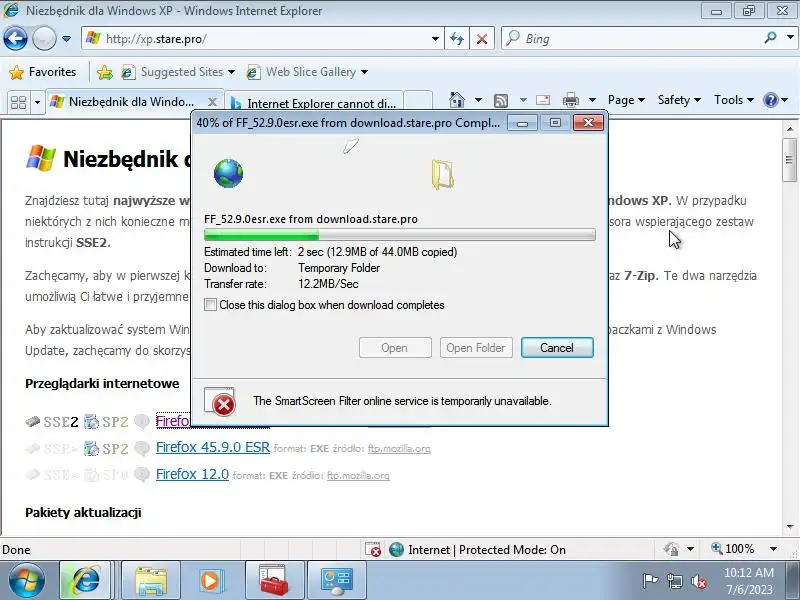Click the Print icon
This screenshot has height=600, width=800.
pyautogui.click(x=570, y=100)
